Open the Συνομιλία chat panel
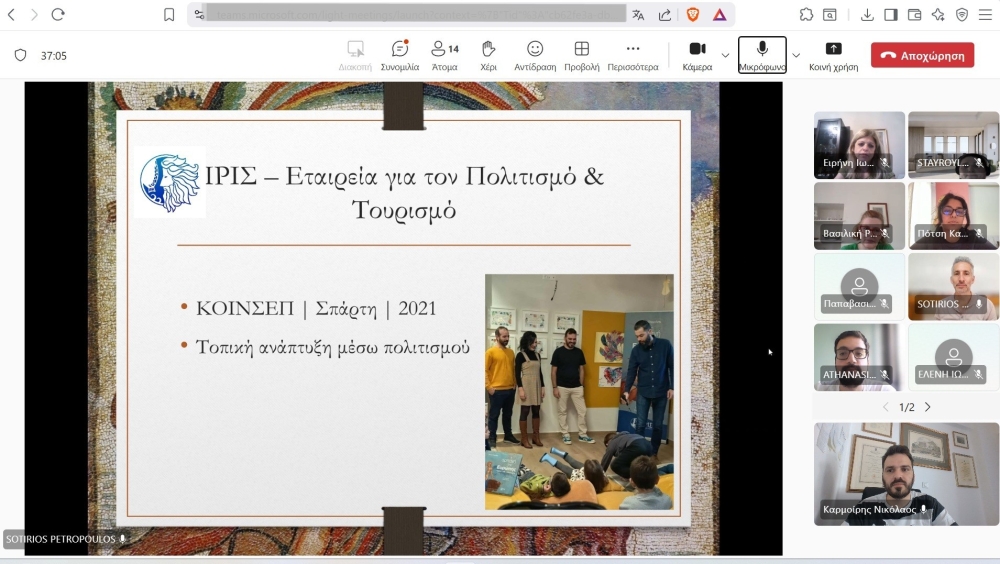 click(400, 56)
